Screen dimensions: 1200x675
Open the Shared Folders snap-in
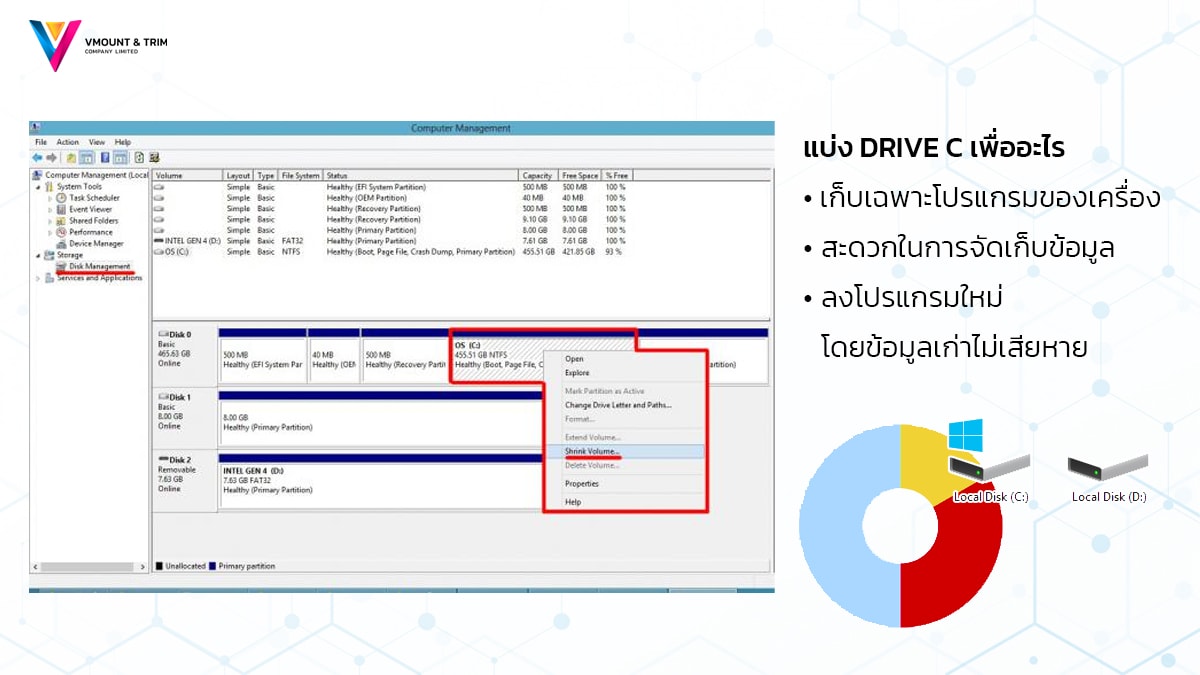tap(61, 221)
